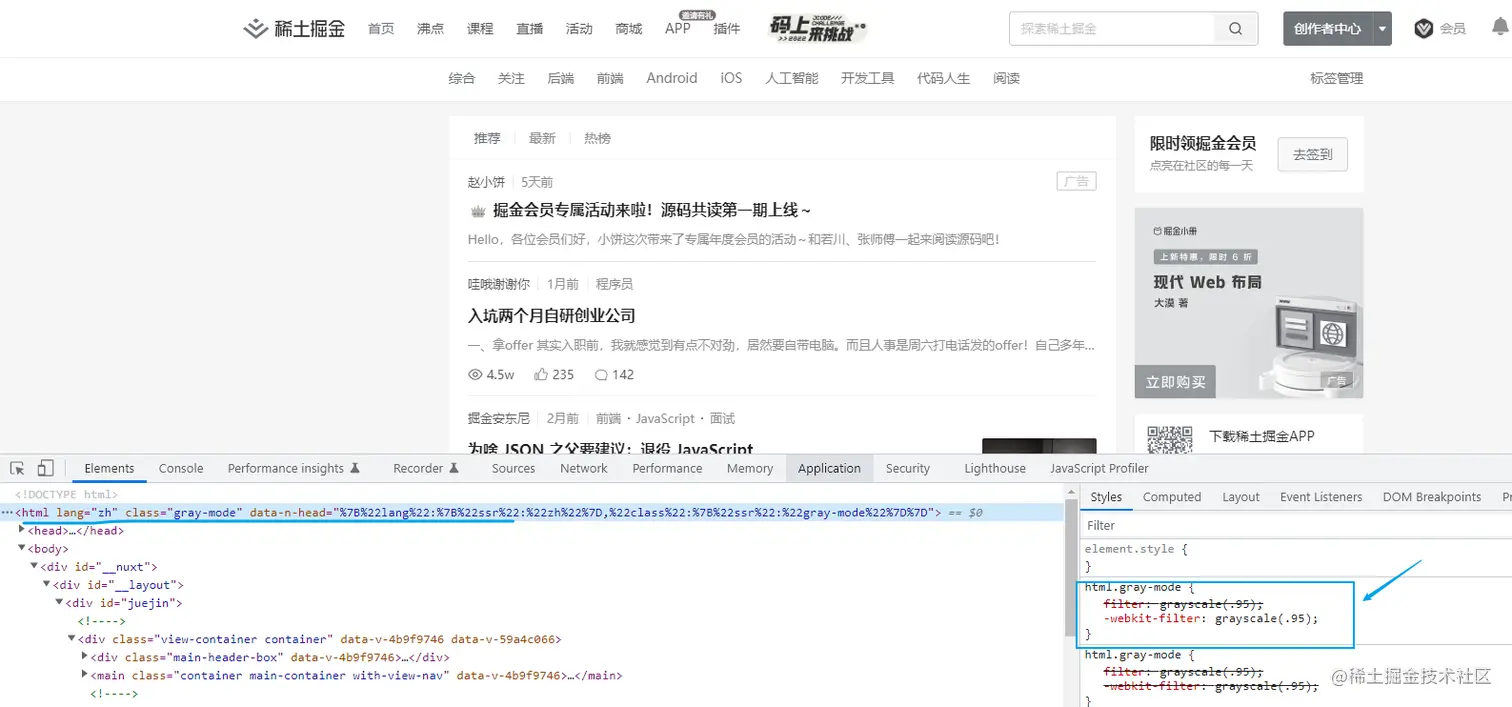Click the 创作者中心 button
The image size is (1512, 707).
coord(1327,29)
